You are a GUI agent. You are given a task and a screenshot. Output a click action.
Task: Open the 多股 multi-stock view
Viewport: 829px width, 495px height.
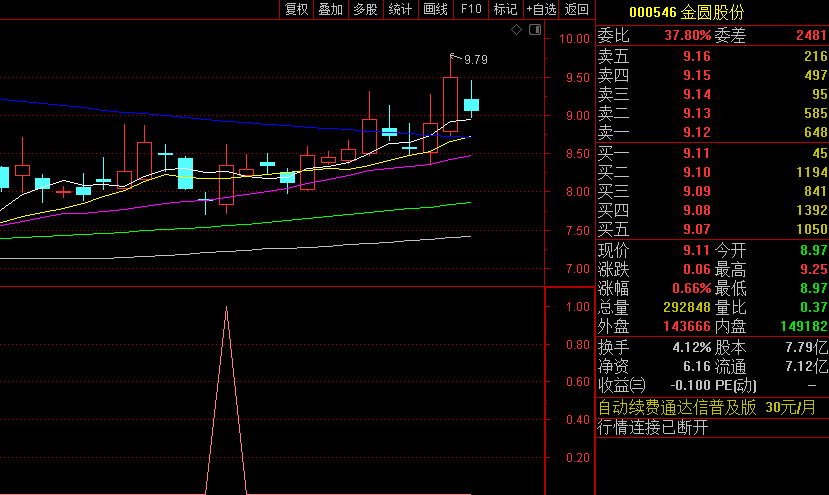coord(365,10)
